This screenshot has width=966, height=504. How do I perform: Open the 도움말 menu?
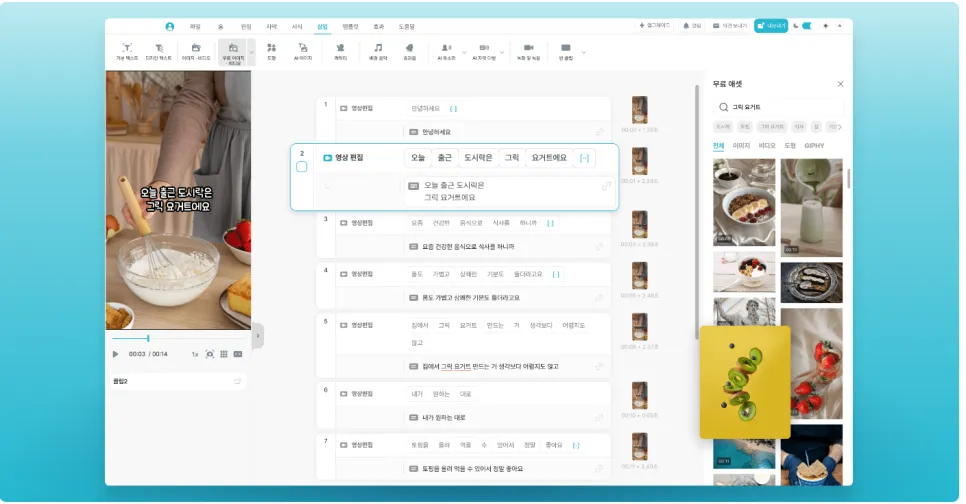(x=406, y=26)
